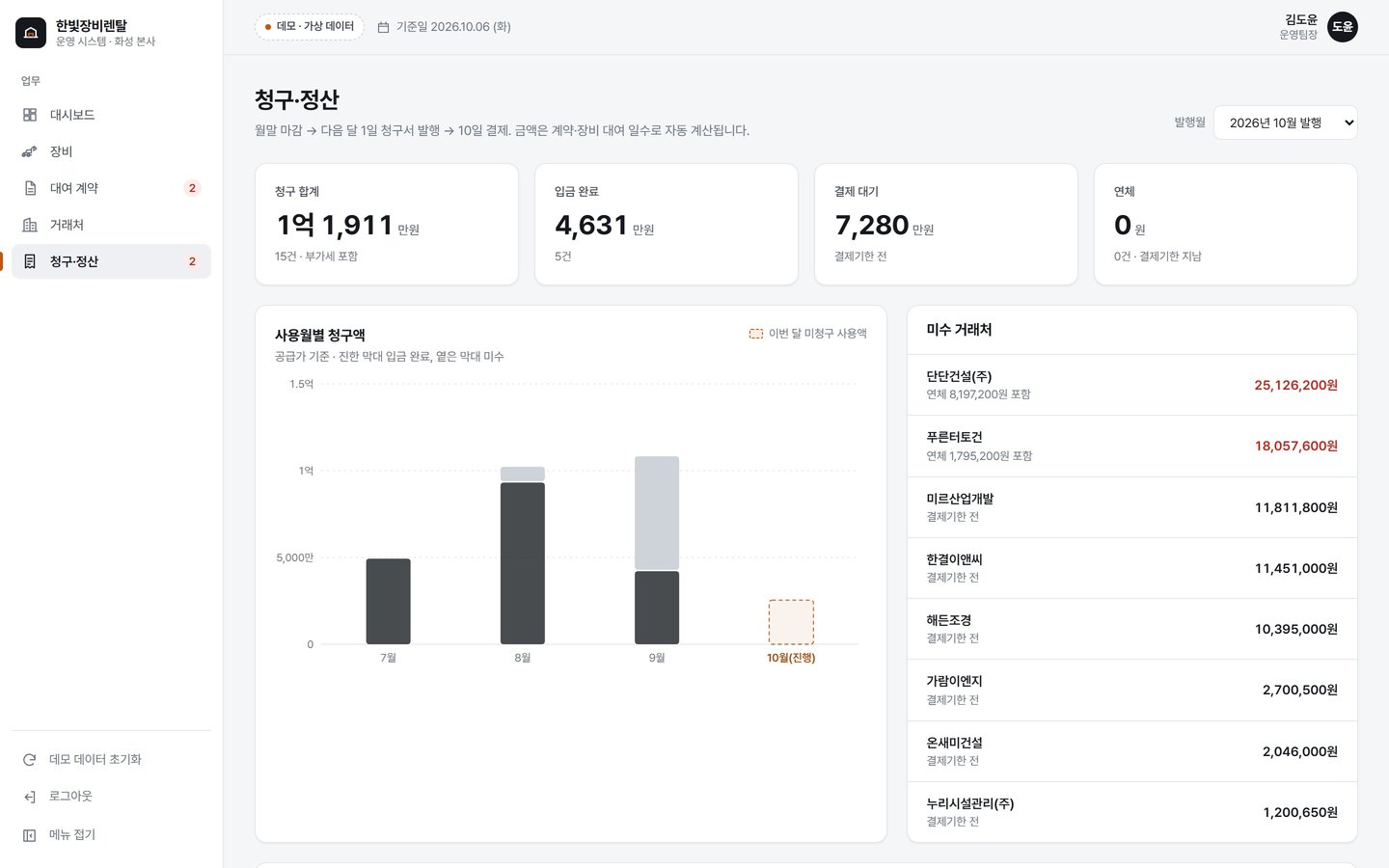Click 로그아웃 in the sidebar
Image resolution: width=1389 pixels, height=868 pixels.
[111, 797]
